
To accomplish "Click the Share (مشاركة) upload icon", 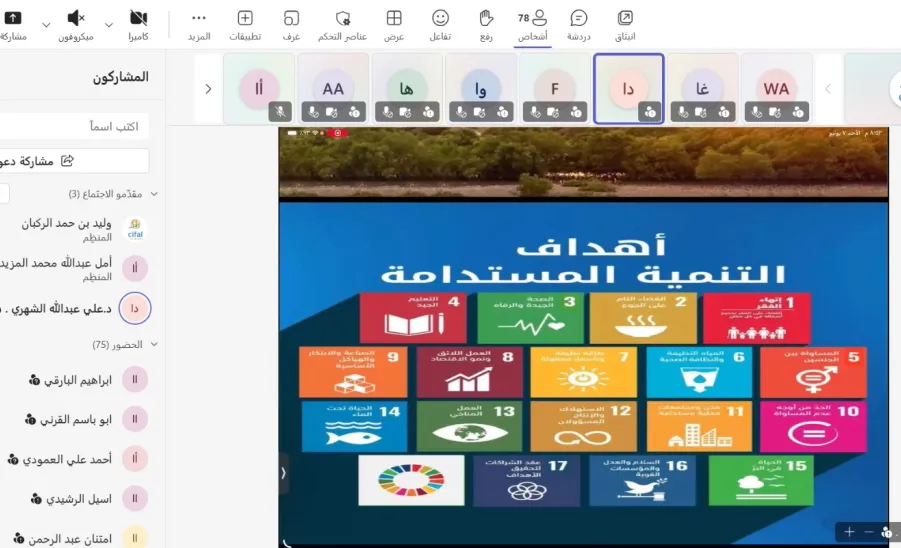I will [x=13, y=18].
